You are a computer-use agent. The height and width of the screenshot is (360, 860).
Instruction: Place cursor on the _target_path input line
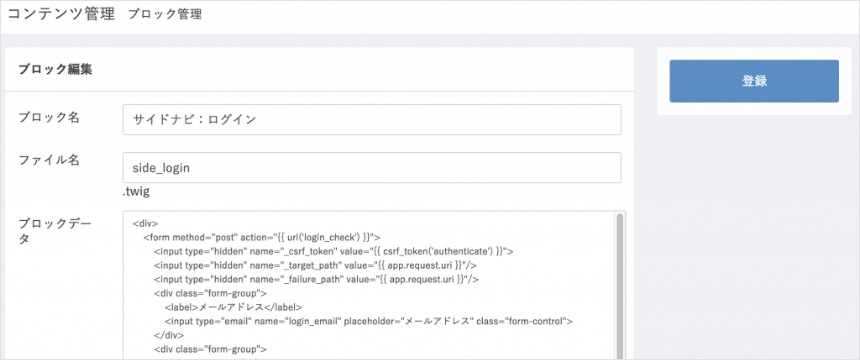[x=315, y=265]
